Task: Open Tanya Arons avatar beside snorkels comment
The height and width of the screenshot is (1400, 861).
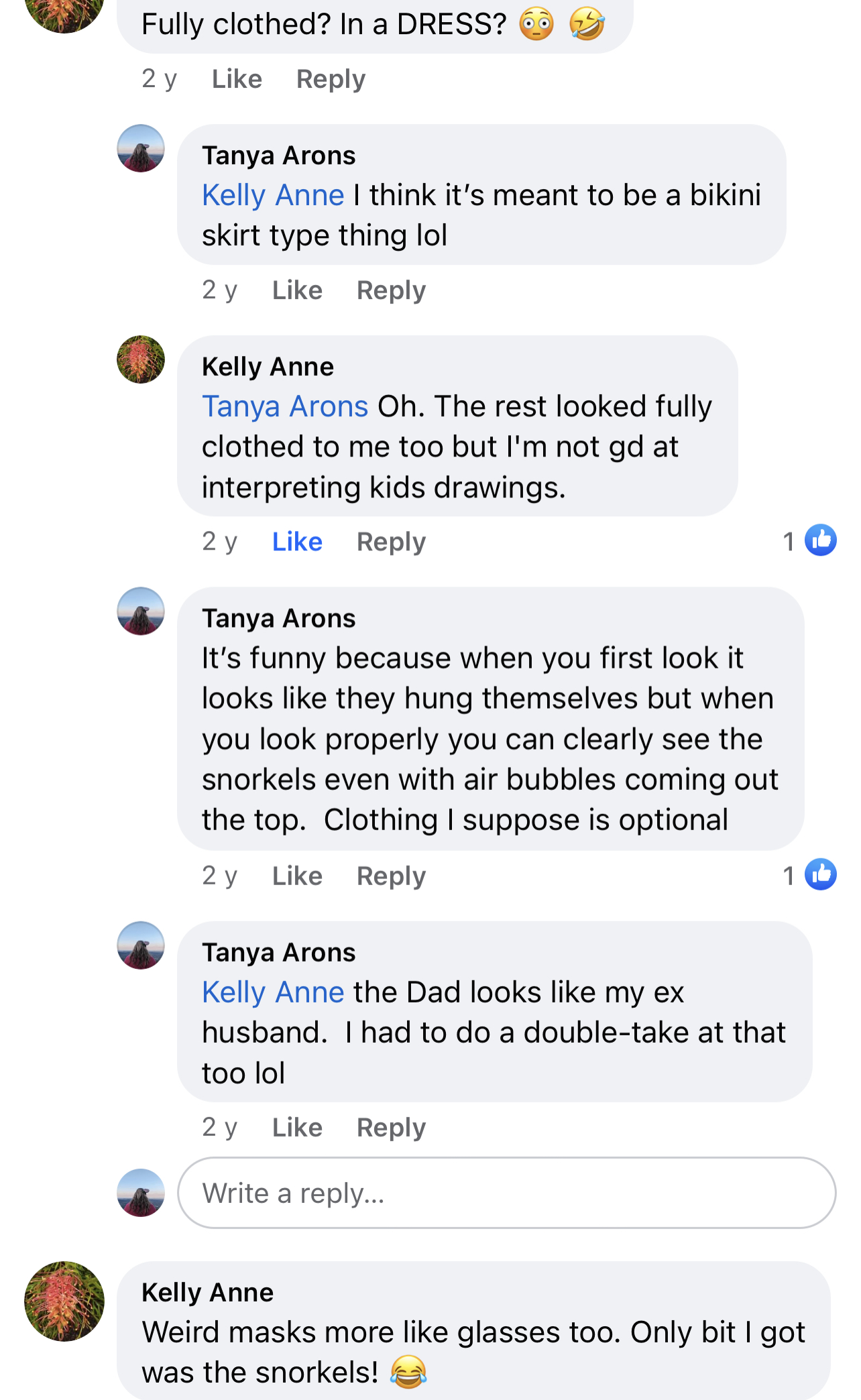Action: [x=141, y=611]
